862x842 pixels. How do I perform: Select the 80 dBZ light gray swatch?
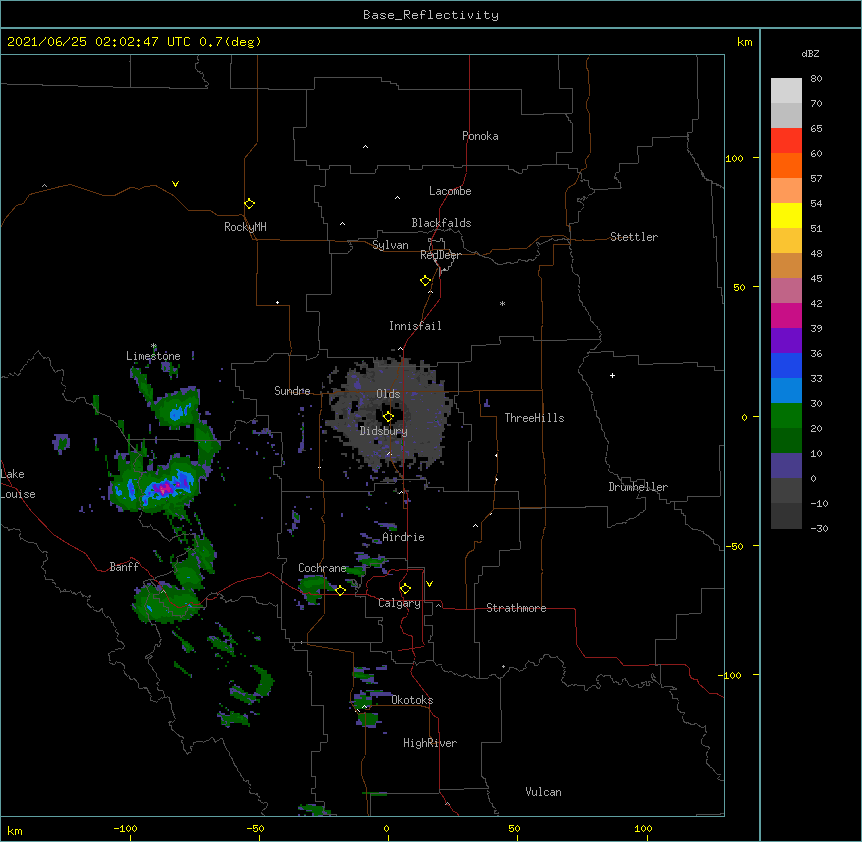[x=786, y=91]
